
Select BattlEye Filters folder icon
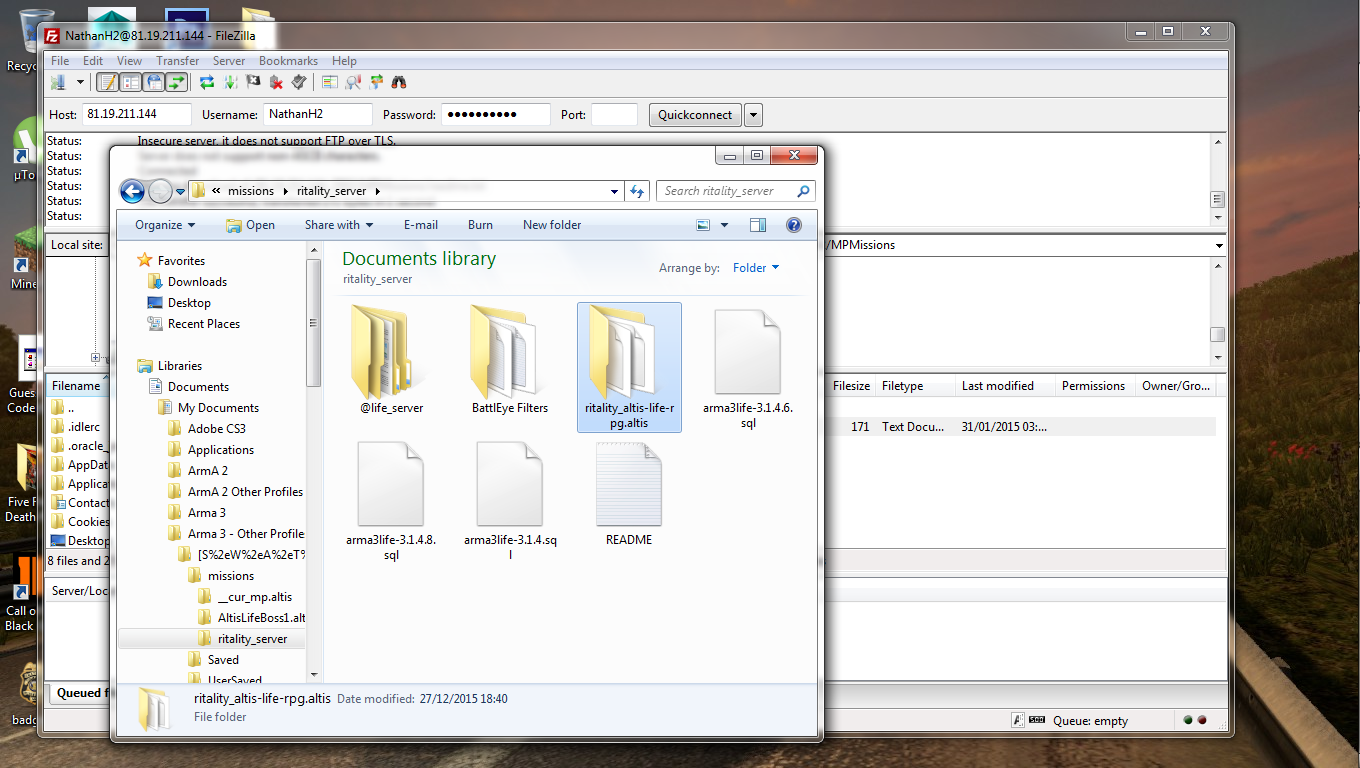click(x=510, y=351)
